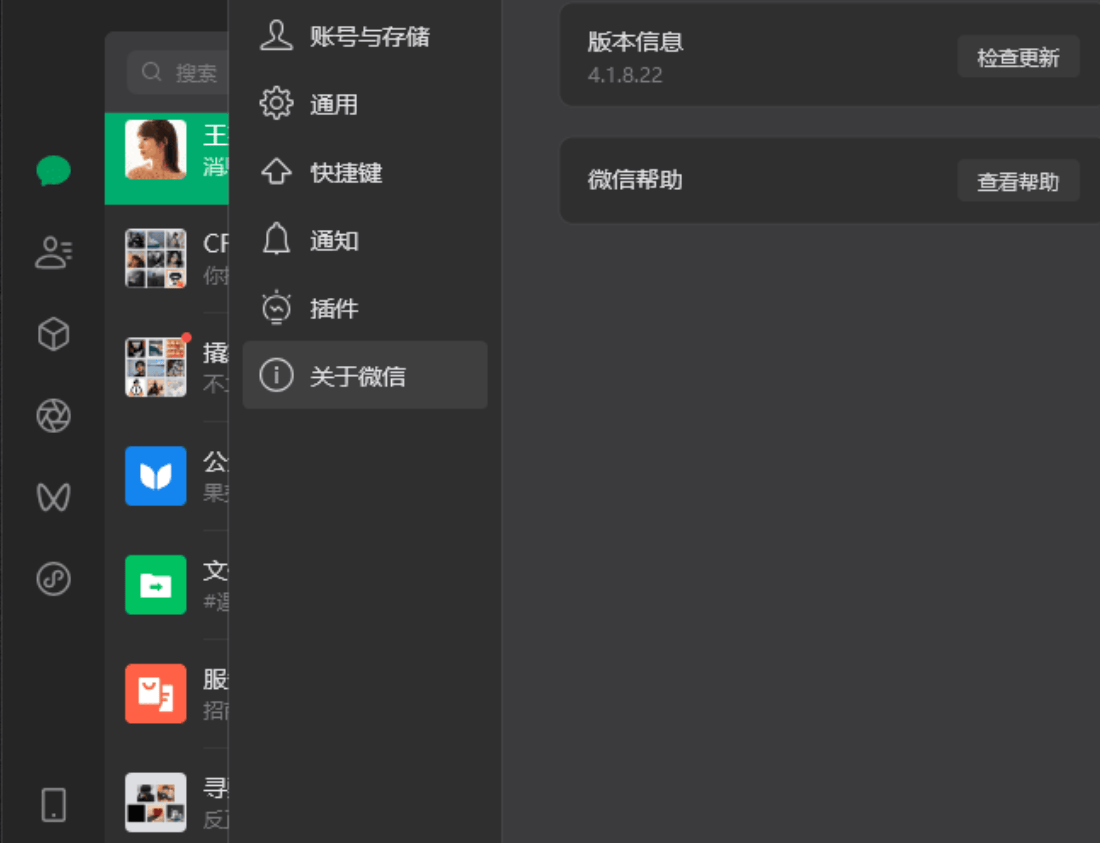1100x843 pixels.
Task: Click the search magnifier icon
Action: (x=152, y=72)
